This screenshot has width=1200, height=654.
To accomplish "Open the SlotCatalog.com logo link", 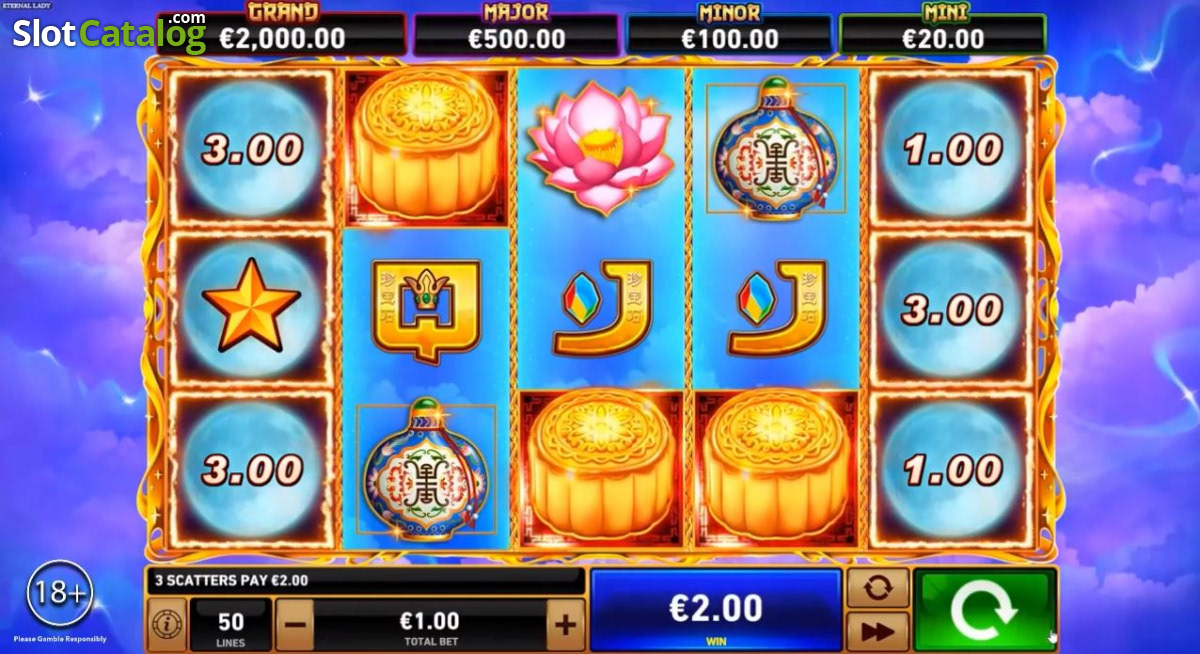I will point(109,32).
